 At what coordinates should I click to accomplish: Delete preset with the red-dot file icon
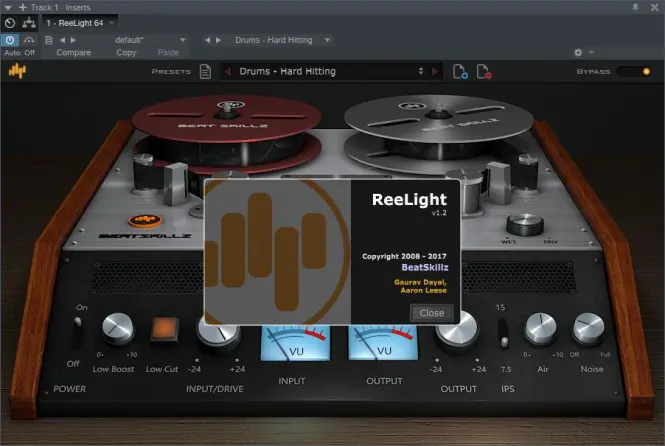point(483,72)
